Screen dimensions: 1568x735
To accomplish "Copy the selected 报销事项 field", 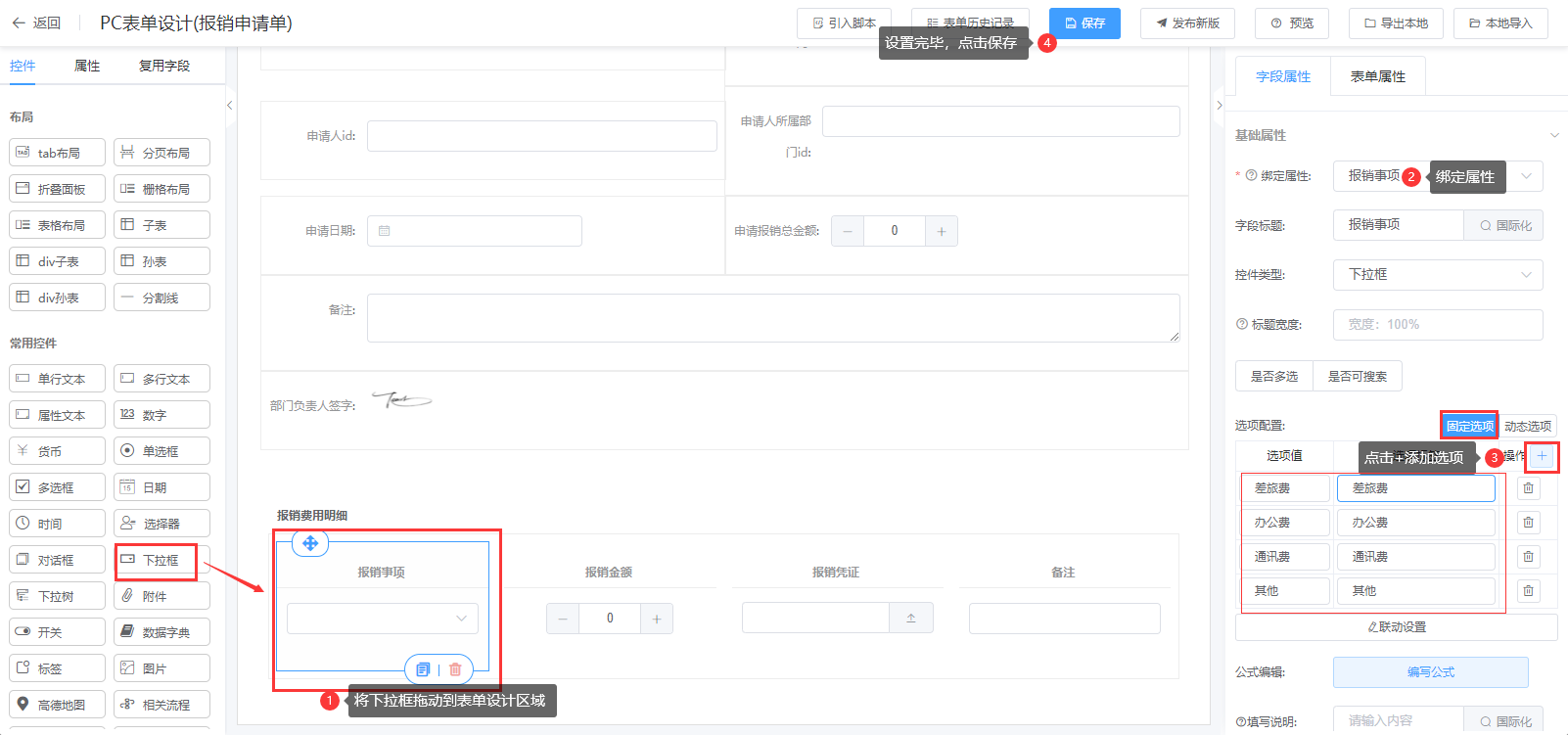I will click(423, 669).
